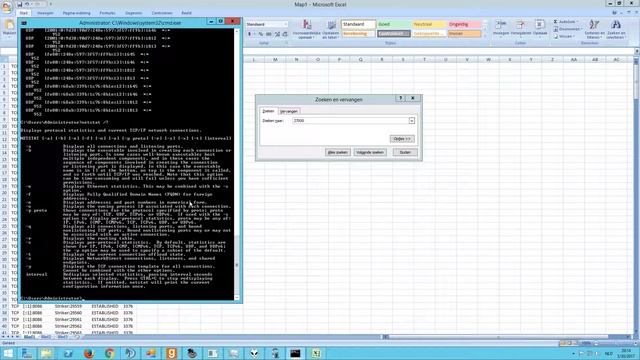Apply the Goed cell style
The height and width of the screenshot is (360, 640).
coord(393,24)
